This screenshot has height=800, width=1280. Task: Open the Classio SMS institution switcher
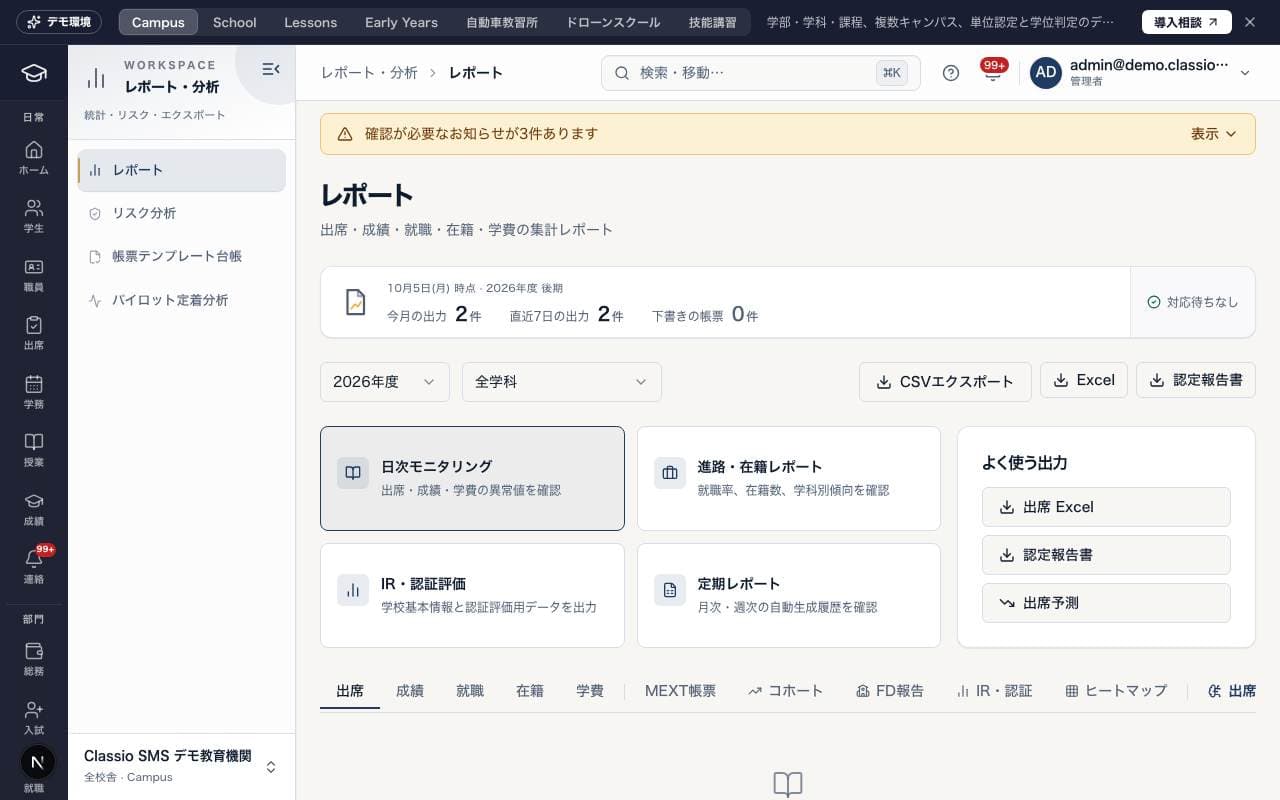(181, 766)
